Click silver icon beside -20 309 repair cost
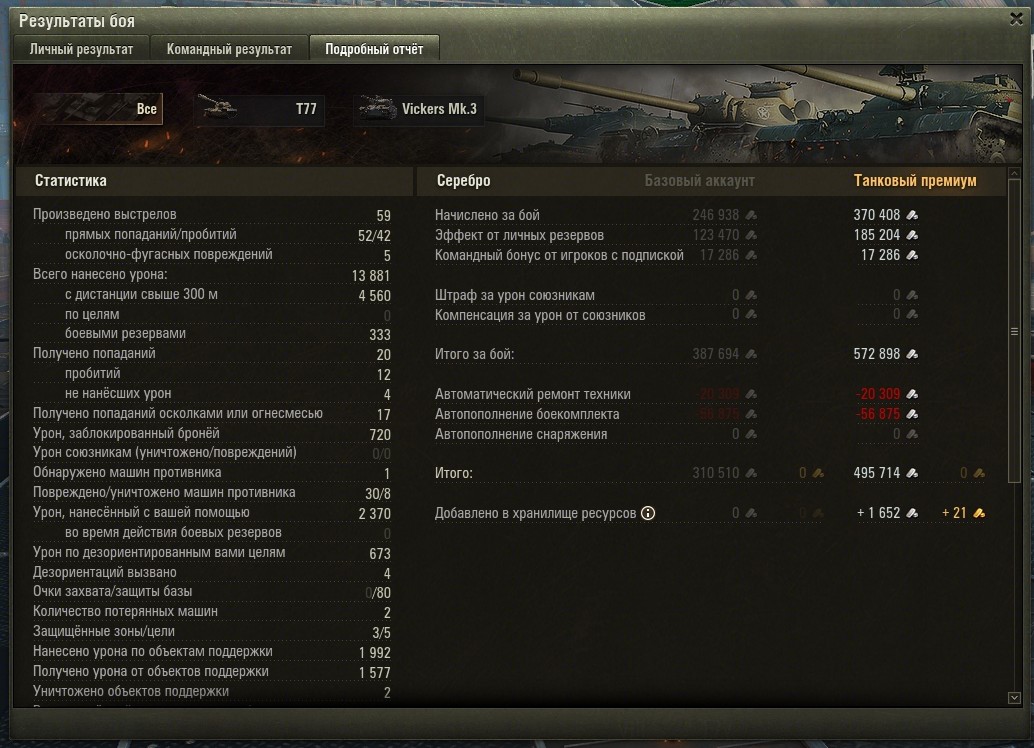This screenshot has height=748, width=1034. click(912, 394)
